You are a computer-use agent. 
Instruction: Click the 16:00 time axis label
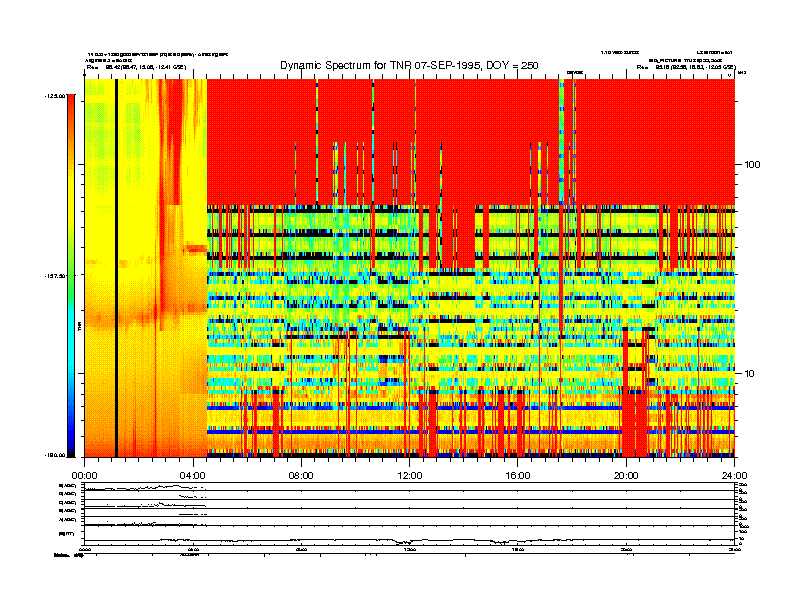518,475
